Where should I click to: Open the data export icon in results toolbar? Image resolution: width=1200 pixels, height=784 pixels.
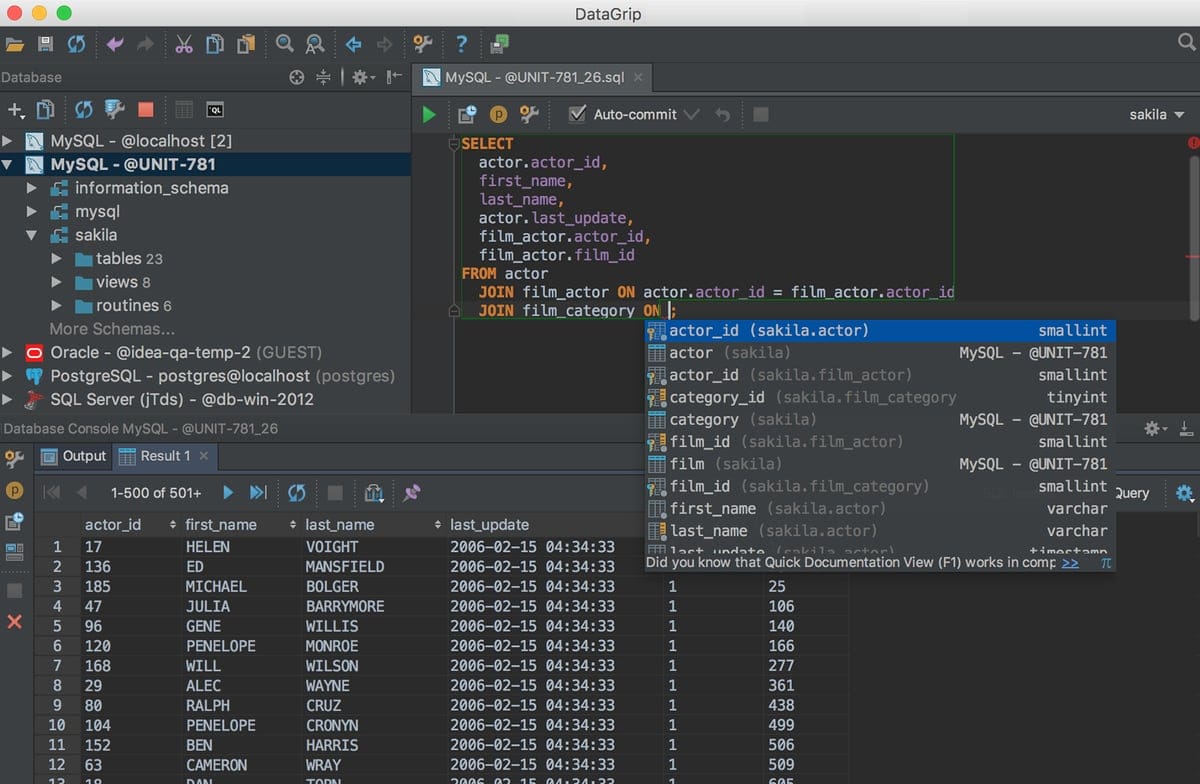375,492
